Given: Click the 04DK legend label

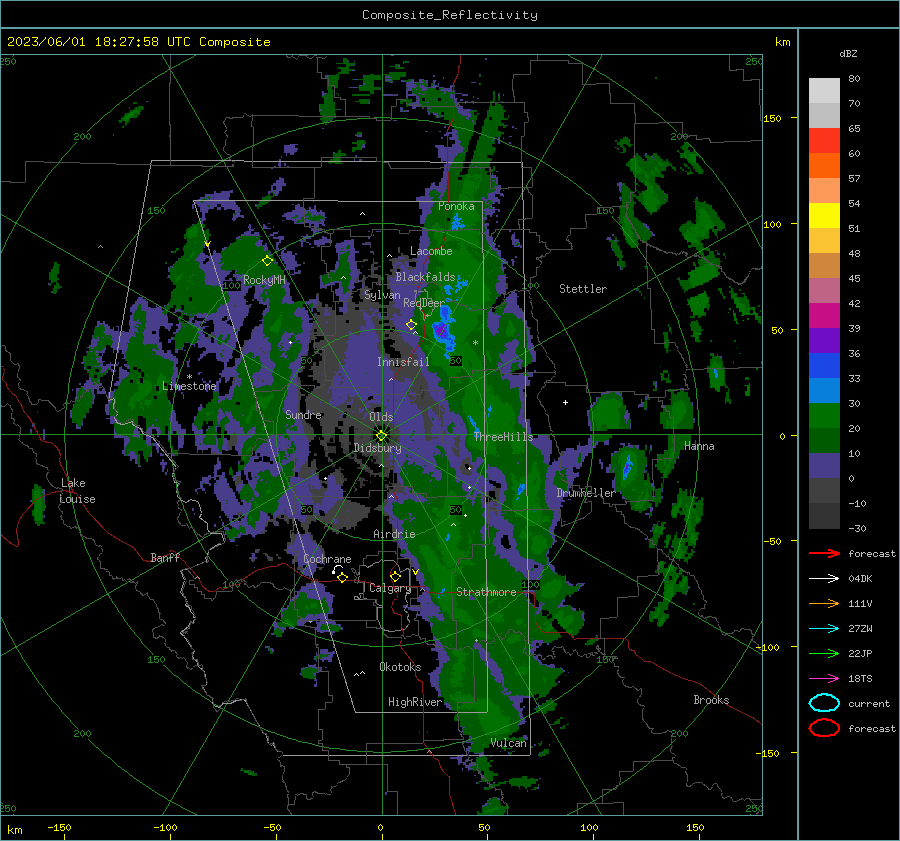Looking at the screenshot, I should 860,579.
